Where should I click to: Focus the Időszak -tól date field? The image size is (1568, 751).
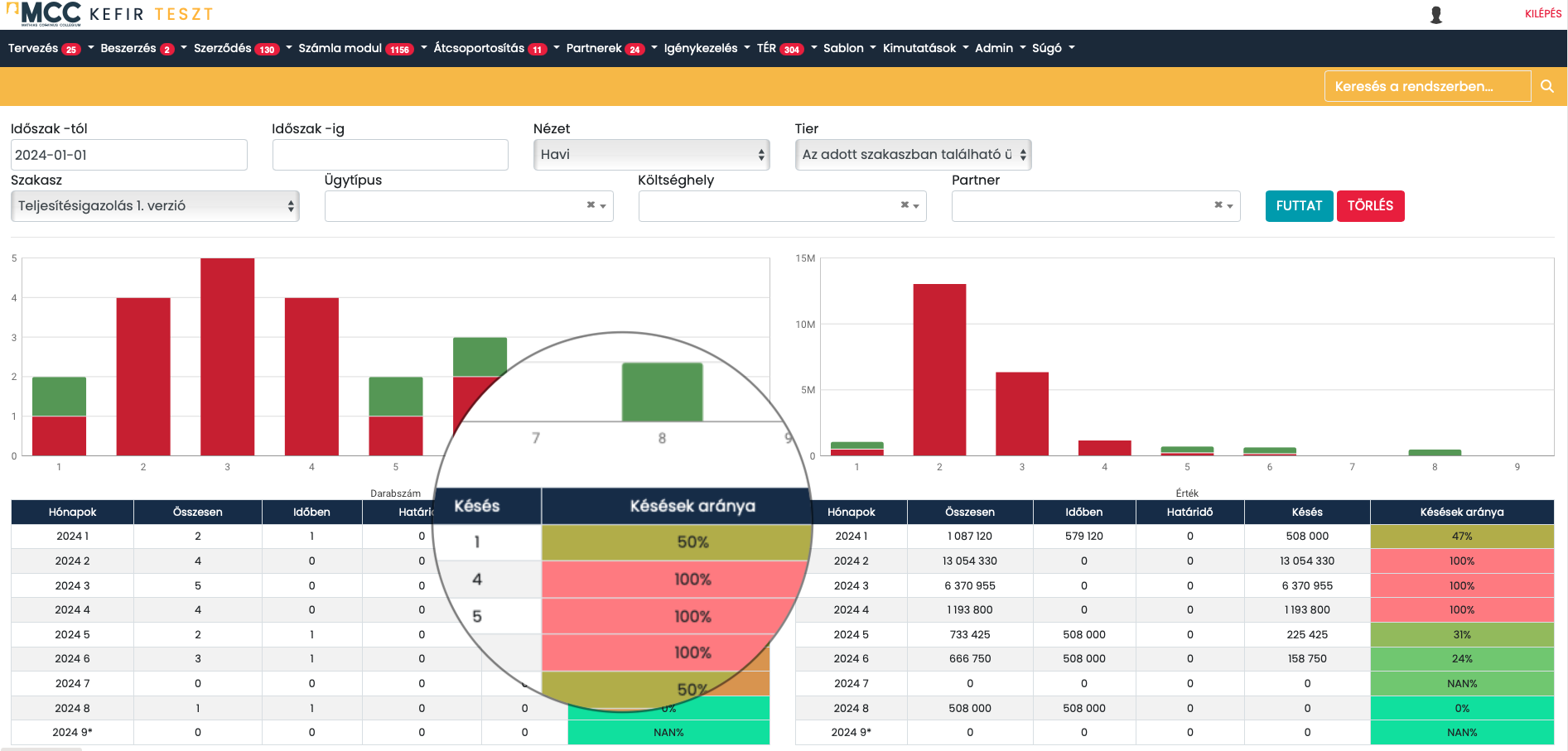pos(129,155)
